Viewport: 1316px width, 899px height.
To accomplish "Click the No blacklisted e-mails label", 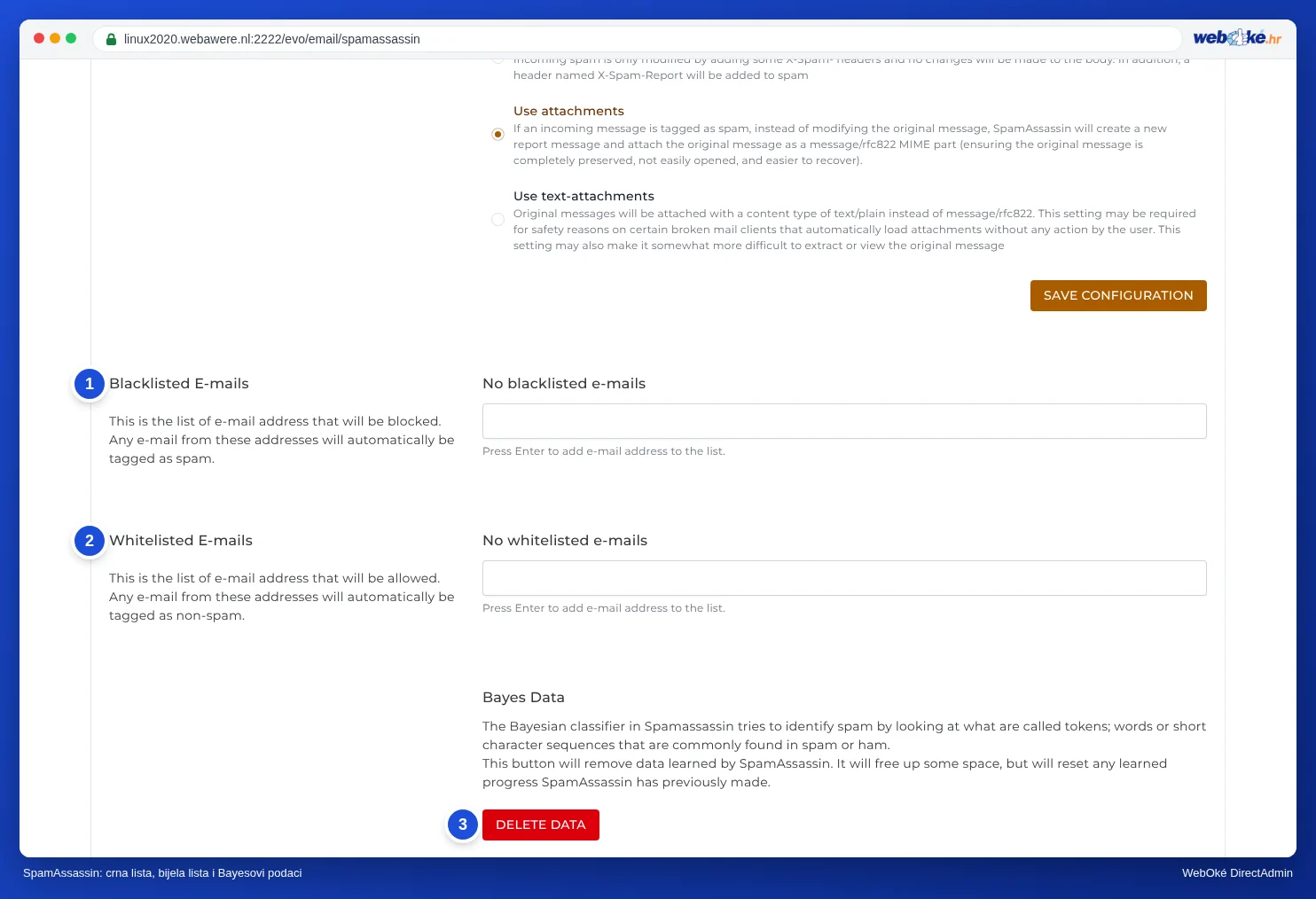I will click(564, 384).
